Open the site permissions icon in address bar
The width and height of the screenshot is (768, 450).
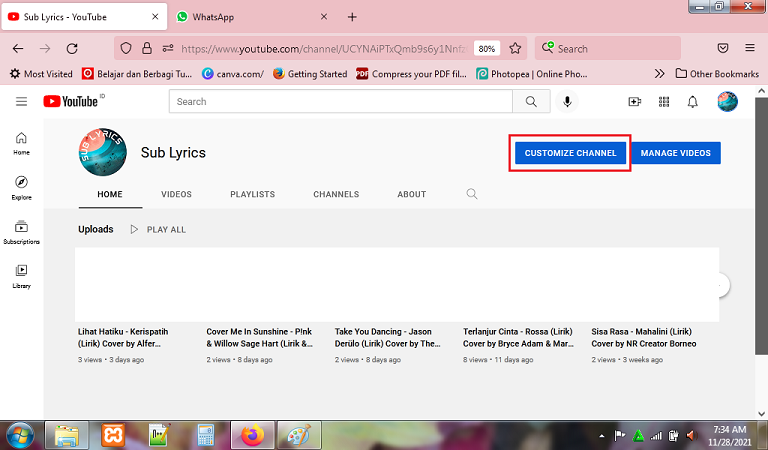(168, 48)
